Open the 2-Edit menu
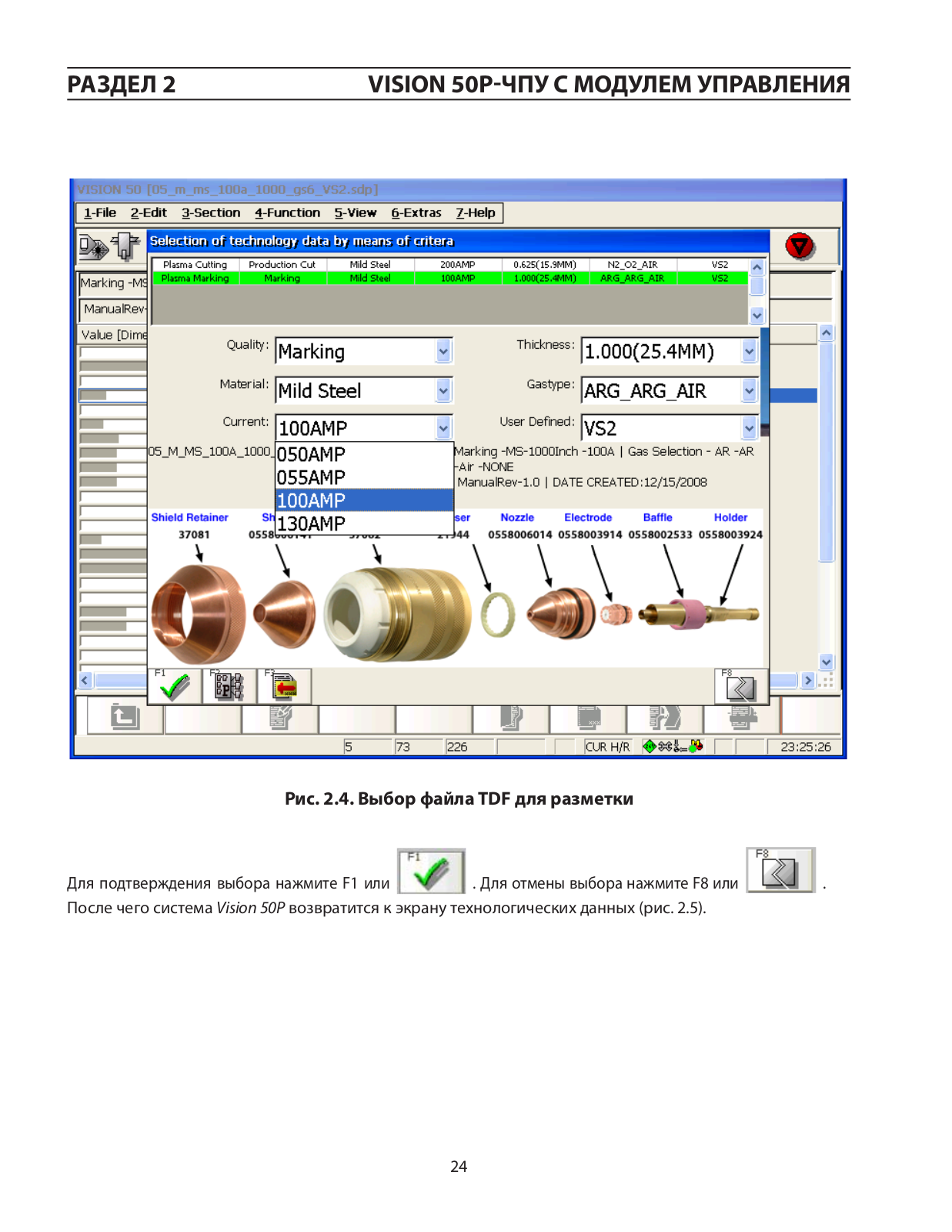The height and width of the screenshot is (1232, 952). [x=149, y=213]
